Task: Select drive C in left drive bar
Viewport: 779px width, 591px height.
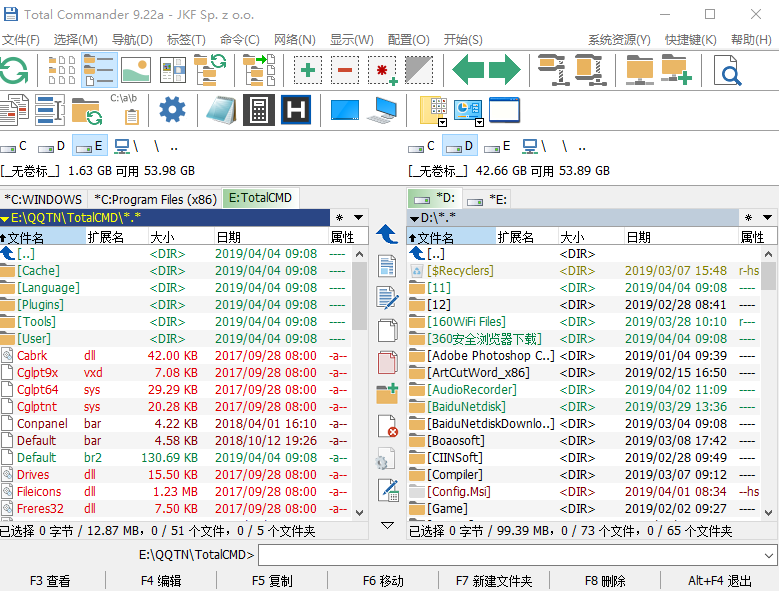Action: [x=14, y=146]
